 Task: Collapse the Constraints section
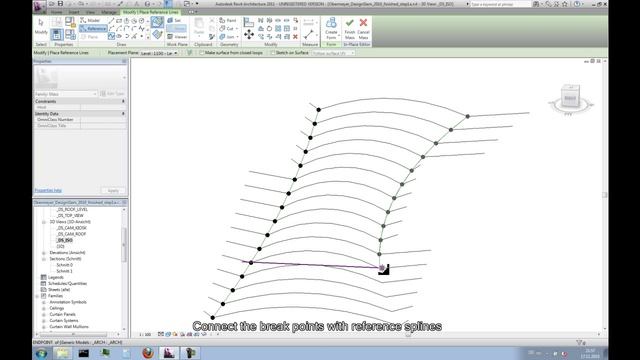click(123, 101)
